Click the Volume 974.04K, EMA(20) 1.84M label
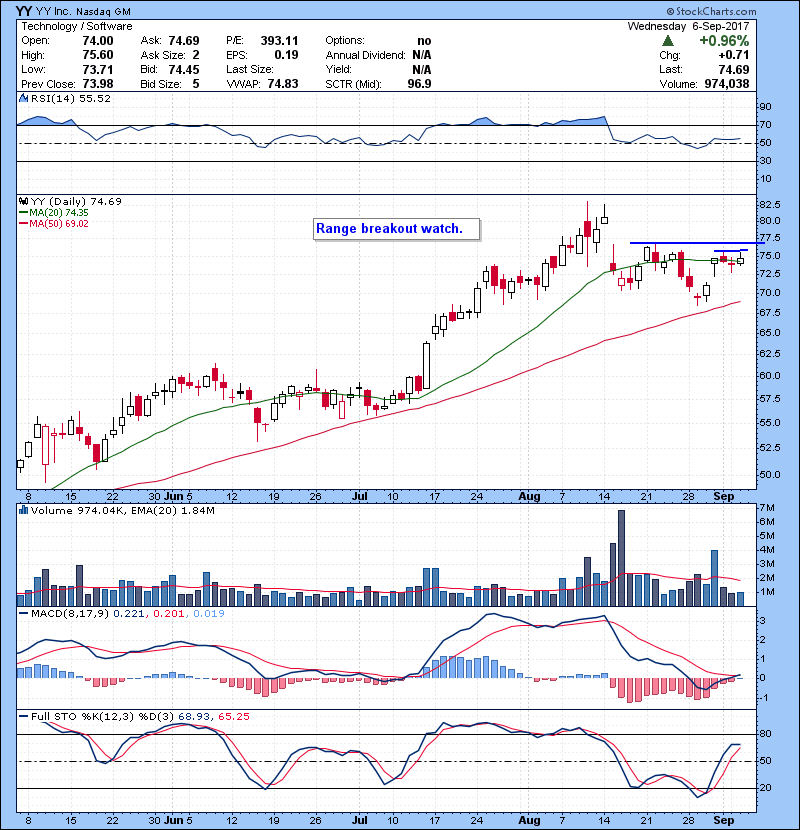 pos(123,511)
